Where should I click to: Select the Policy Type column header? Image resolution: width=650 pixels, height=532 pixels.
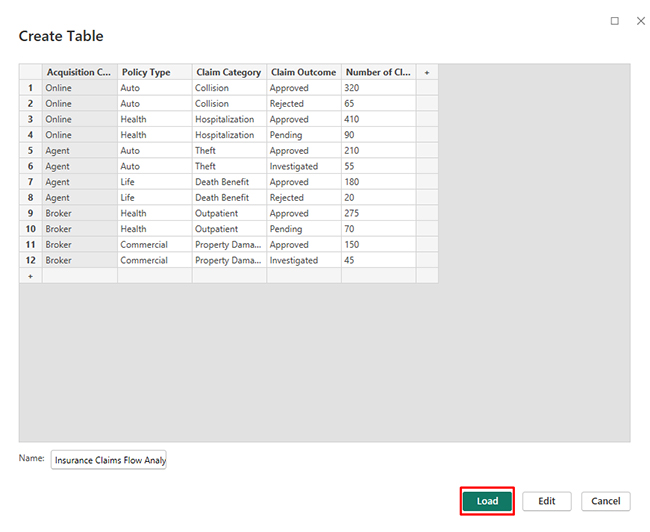point(154,72)
